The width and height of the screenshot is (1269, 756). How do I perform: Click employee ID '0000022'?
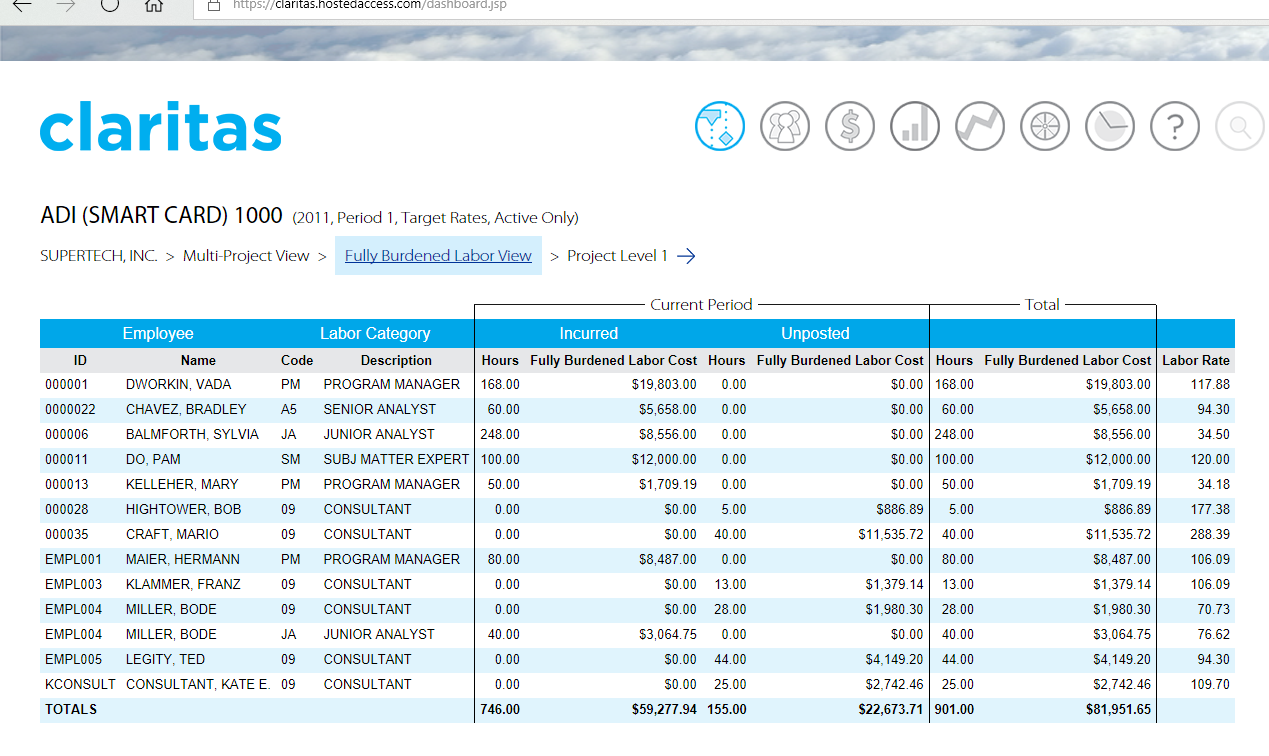(x=70, y=410)
